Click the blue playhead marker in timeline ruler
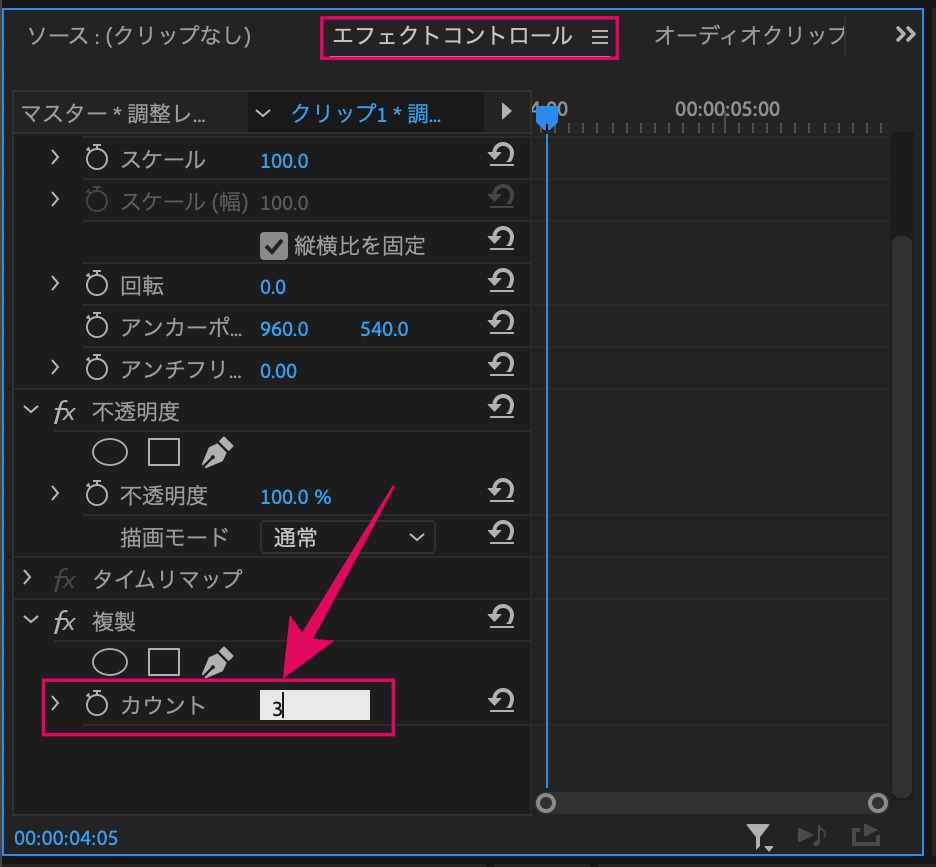 (547, 116)
